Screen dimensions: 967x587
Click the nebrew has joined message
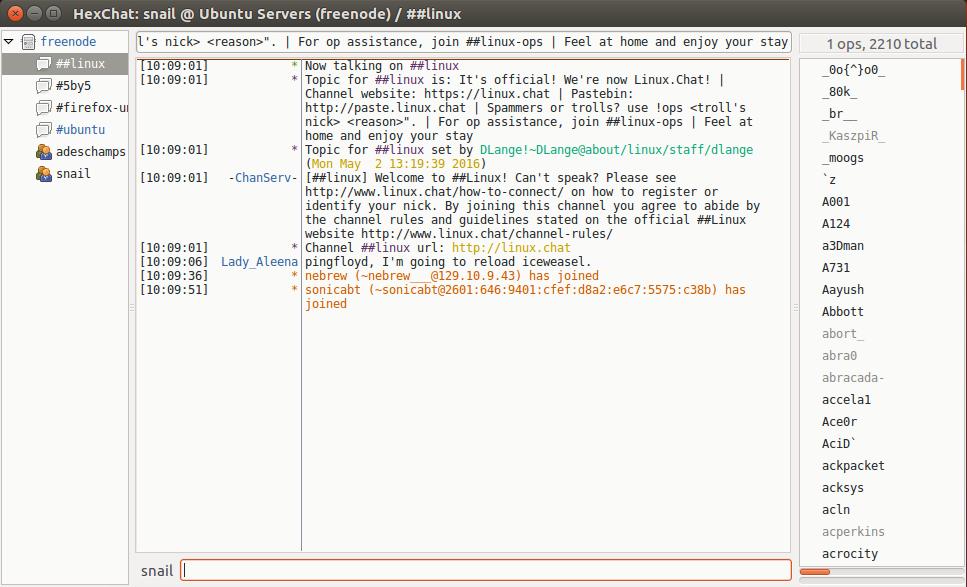coord(451,276)
